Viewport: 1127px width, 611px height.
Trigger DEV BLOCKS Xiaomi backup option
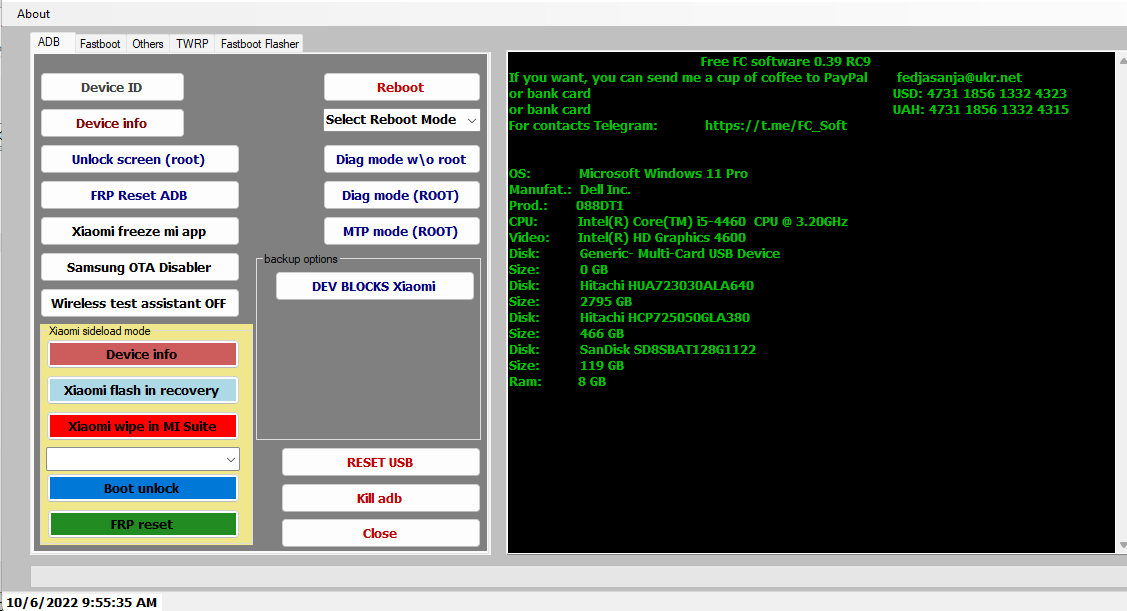point(374,285)
